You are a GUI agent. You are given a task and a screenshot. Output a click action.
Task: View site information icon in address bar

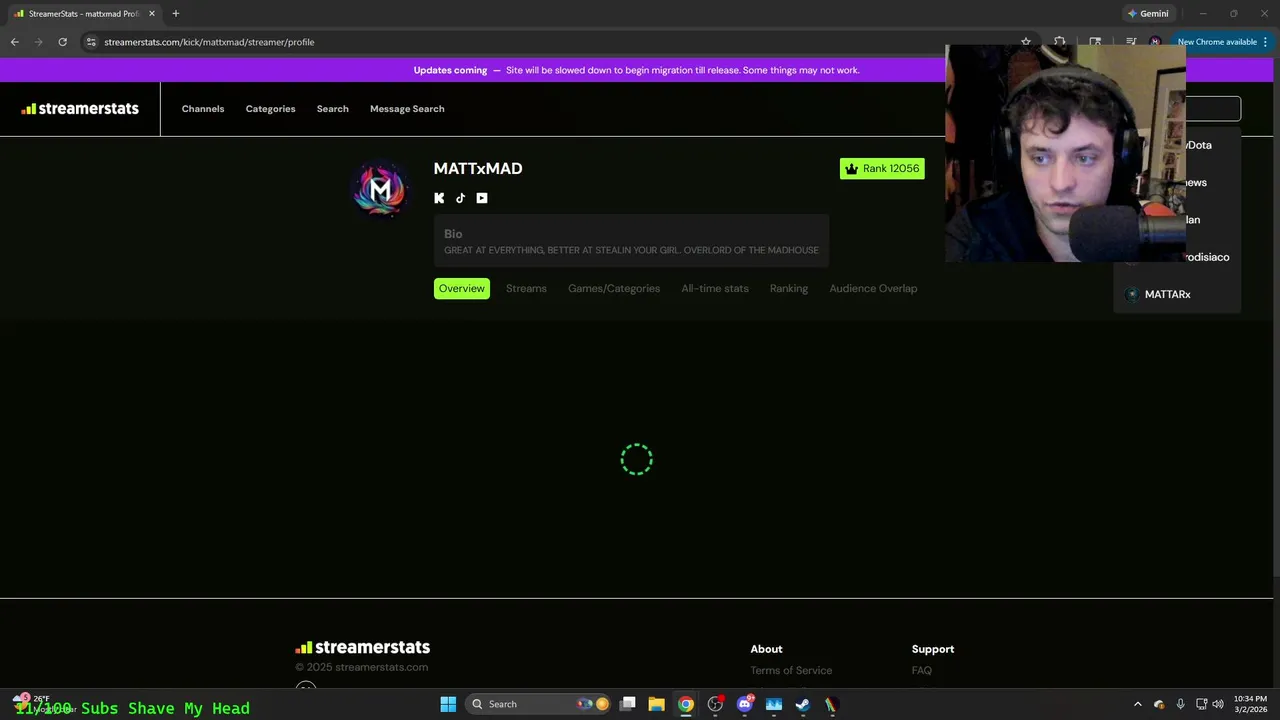click(91, 42)
